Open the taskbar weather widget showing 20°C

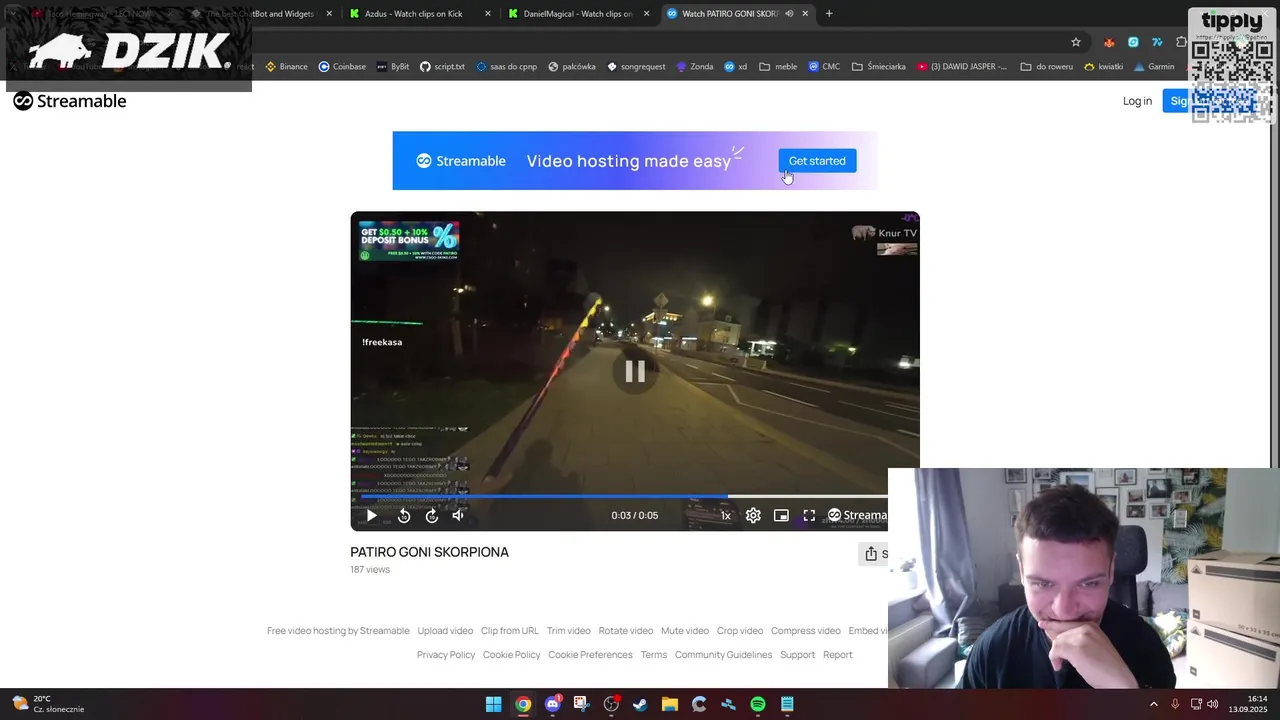[x=48, y=704]
